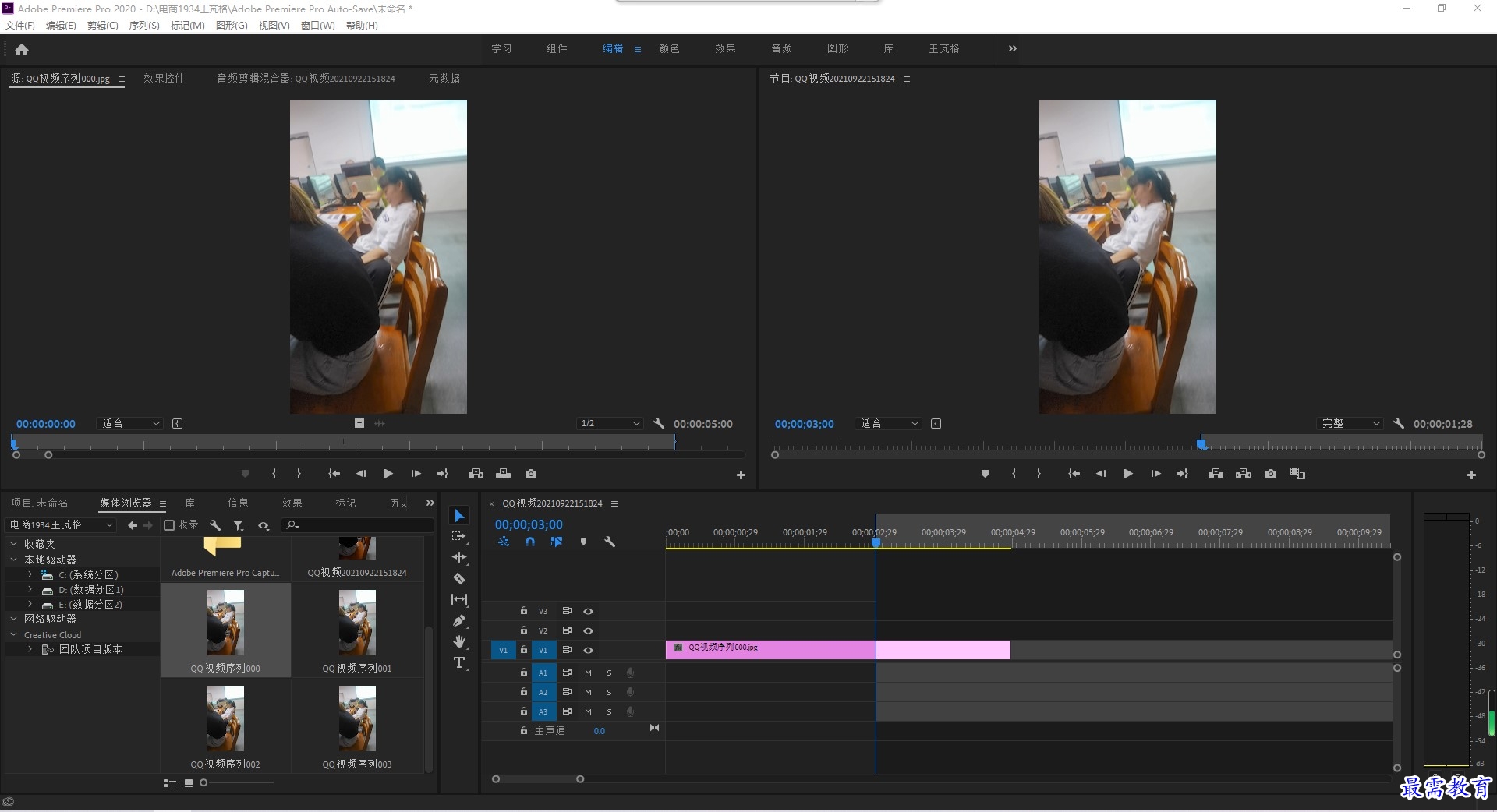Select the Track Select Forward tool
The image size is (1497, 812).
click(x=459, y=536)
